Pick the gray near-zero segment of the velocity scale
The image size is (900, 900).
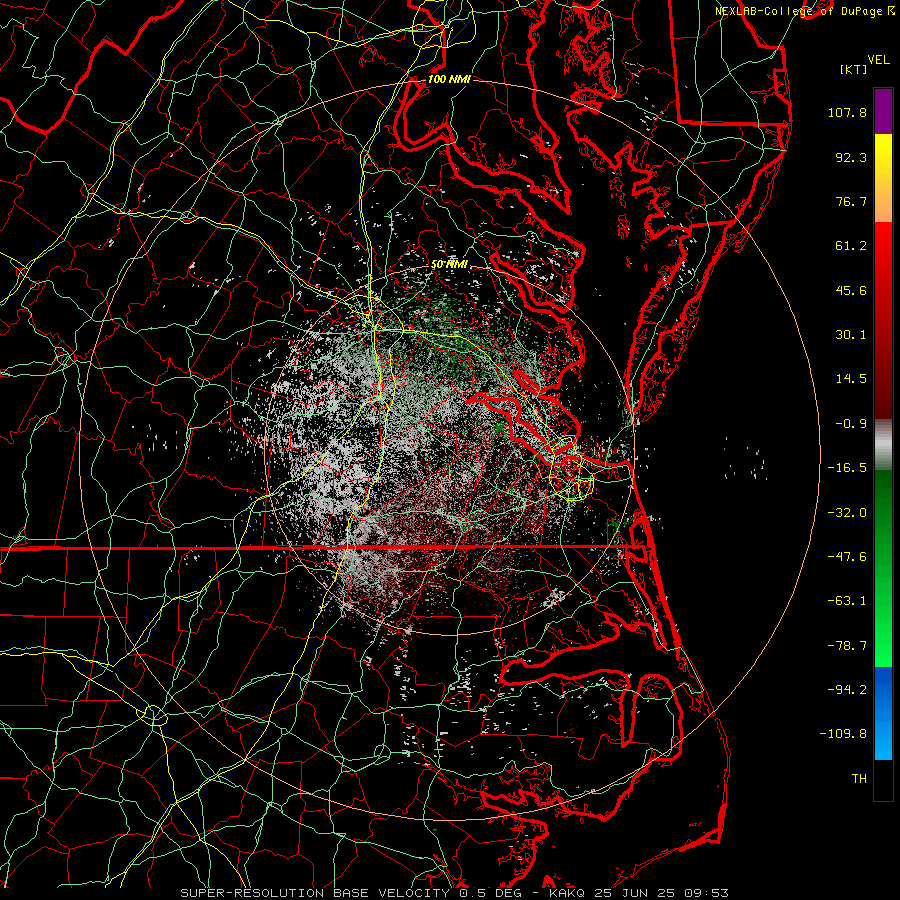point(883,445)
